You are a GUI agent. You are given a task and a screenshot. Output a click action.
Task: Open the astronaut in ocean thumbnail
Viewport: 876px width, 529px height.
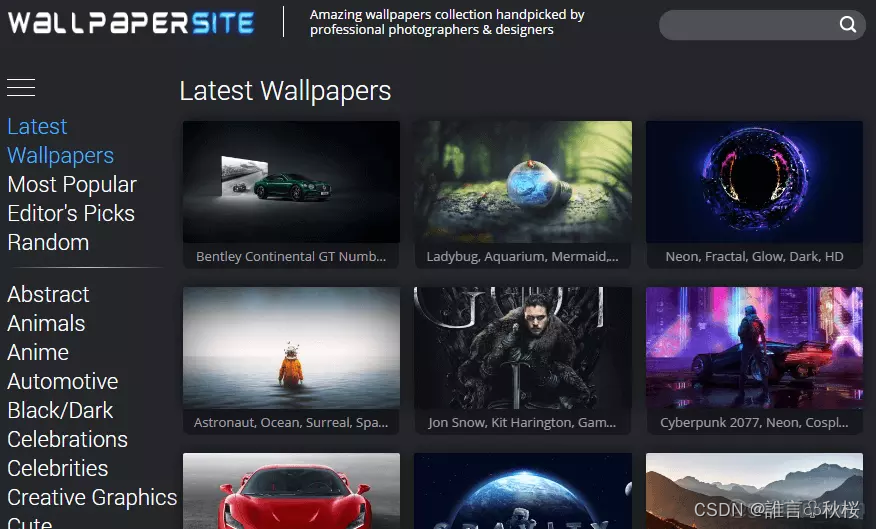pyautogui.click(x=291, y=347)
